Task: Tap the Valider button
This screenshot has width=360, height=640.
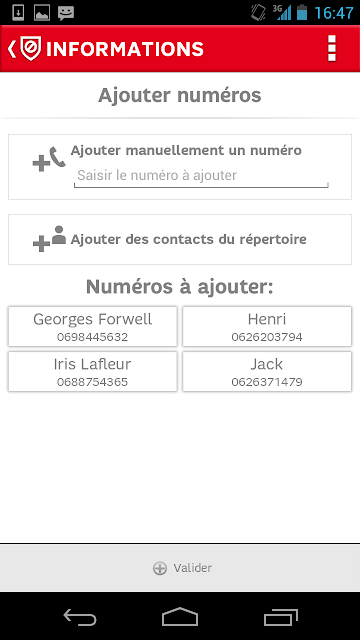Action: point(180,568)
